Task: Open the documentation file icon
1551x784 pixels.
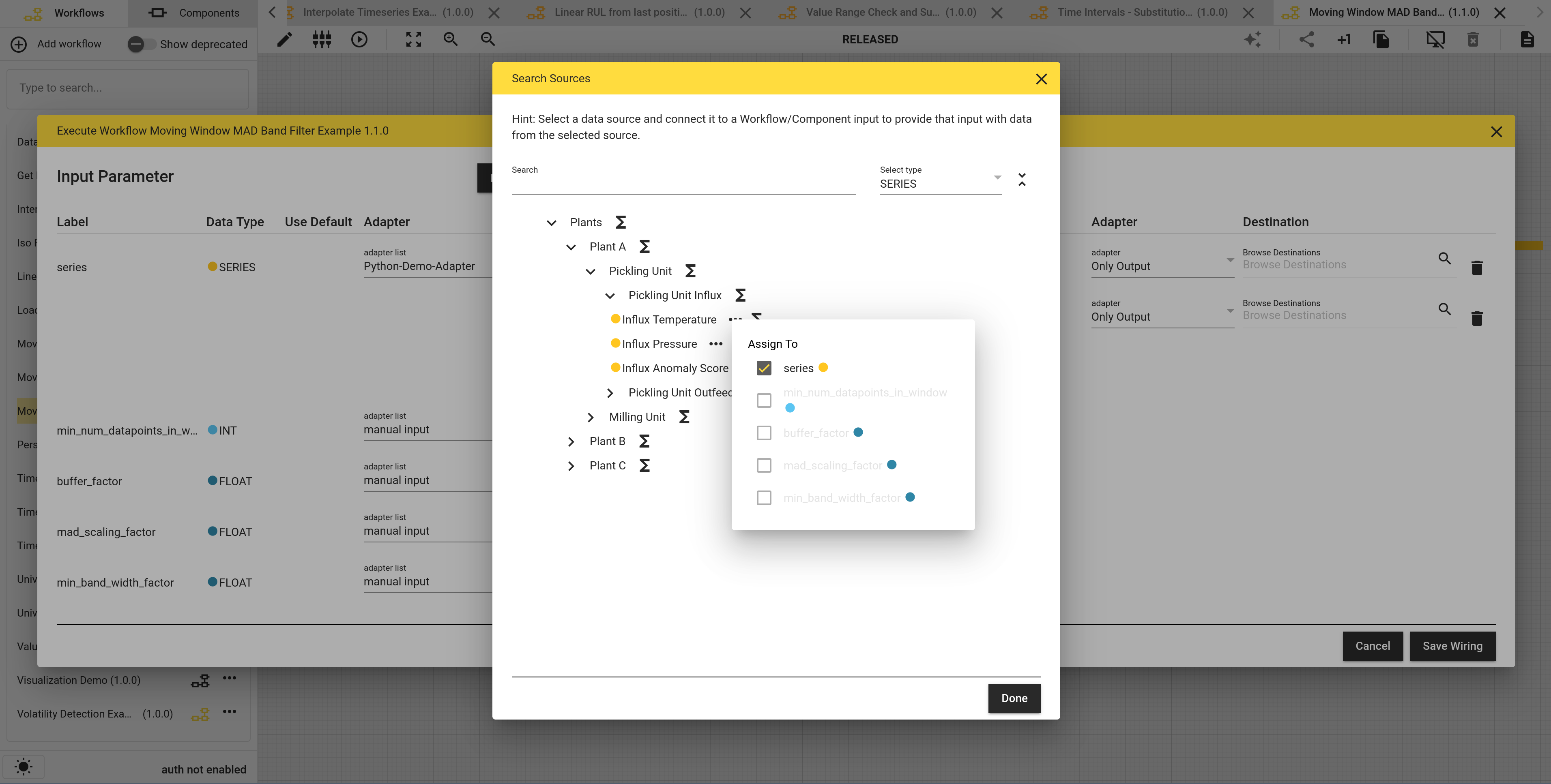Action: [x=1527, y=40]
